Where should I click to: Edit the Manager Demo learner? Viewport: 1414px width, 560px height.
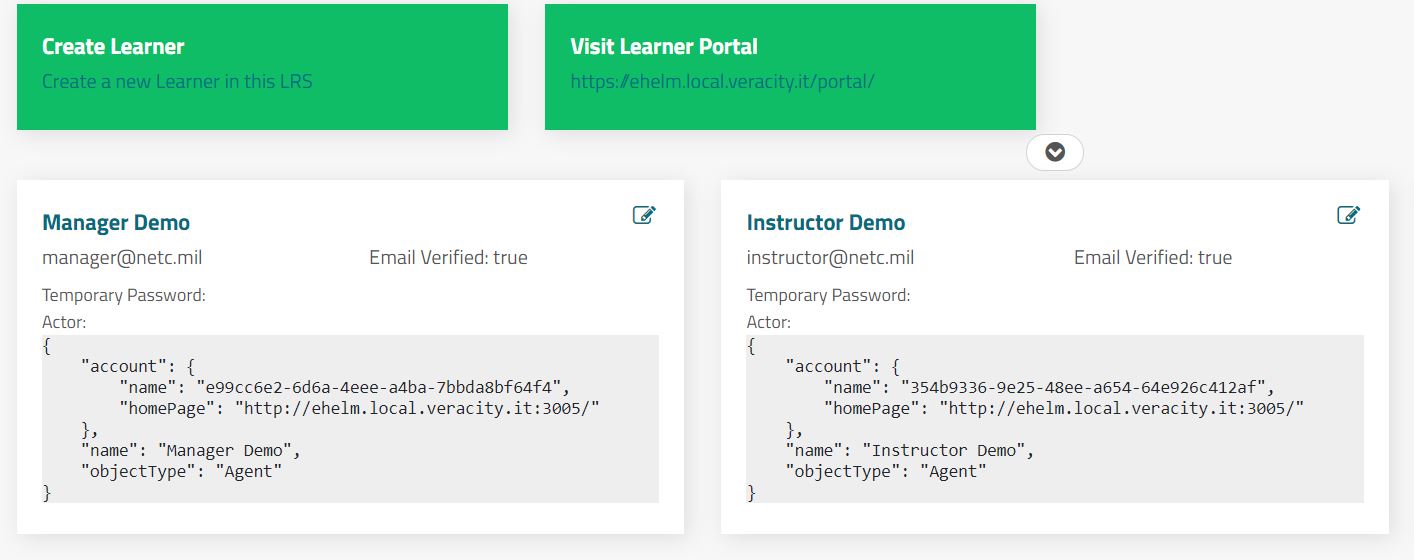pyautogui.click(x=644, y=215)
